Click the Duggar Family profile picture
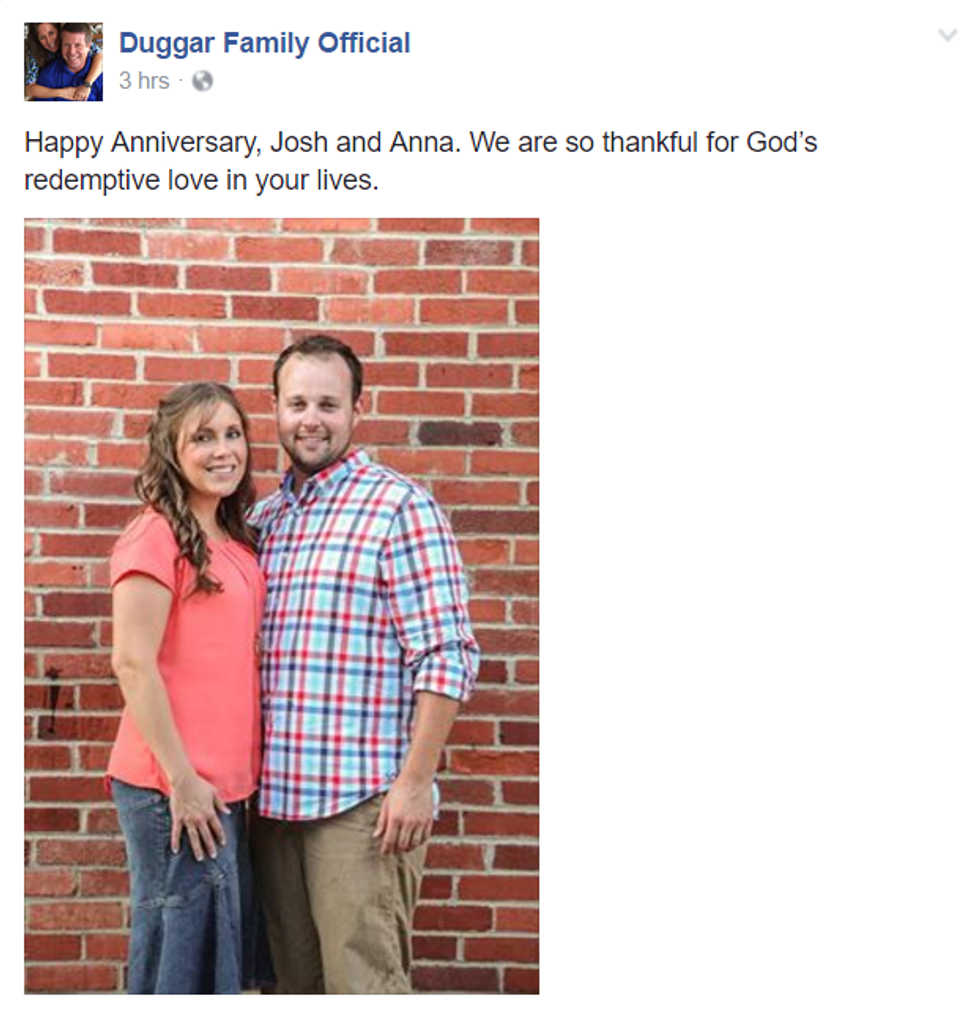980x1010 pixels. [x=63, y=62]
